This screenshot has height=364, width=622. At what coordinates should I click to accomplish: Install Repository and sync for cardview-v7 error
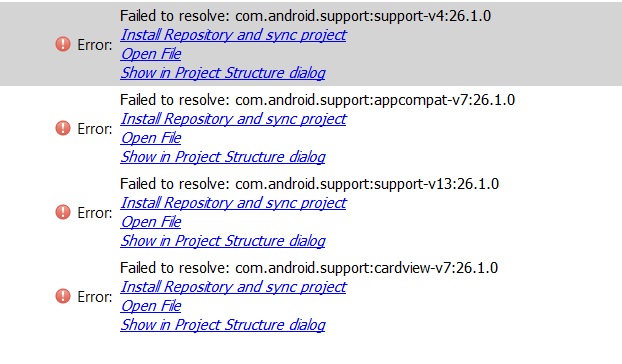click(233, 287)
